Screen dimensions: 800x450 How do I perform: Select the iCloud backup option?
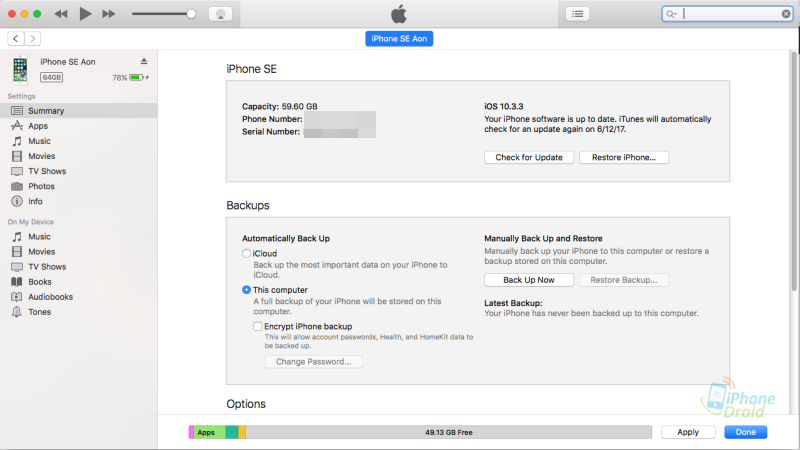pos(247,254)
